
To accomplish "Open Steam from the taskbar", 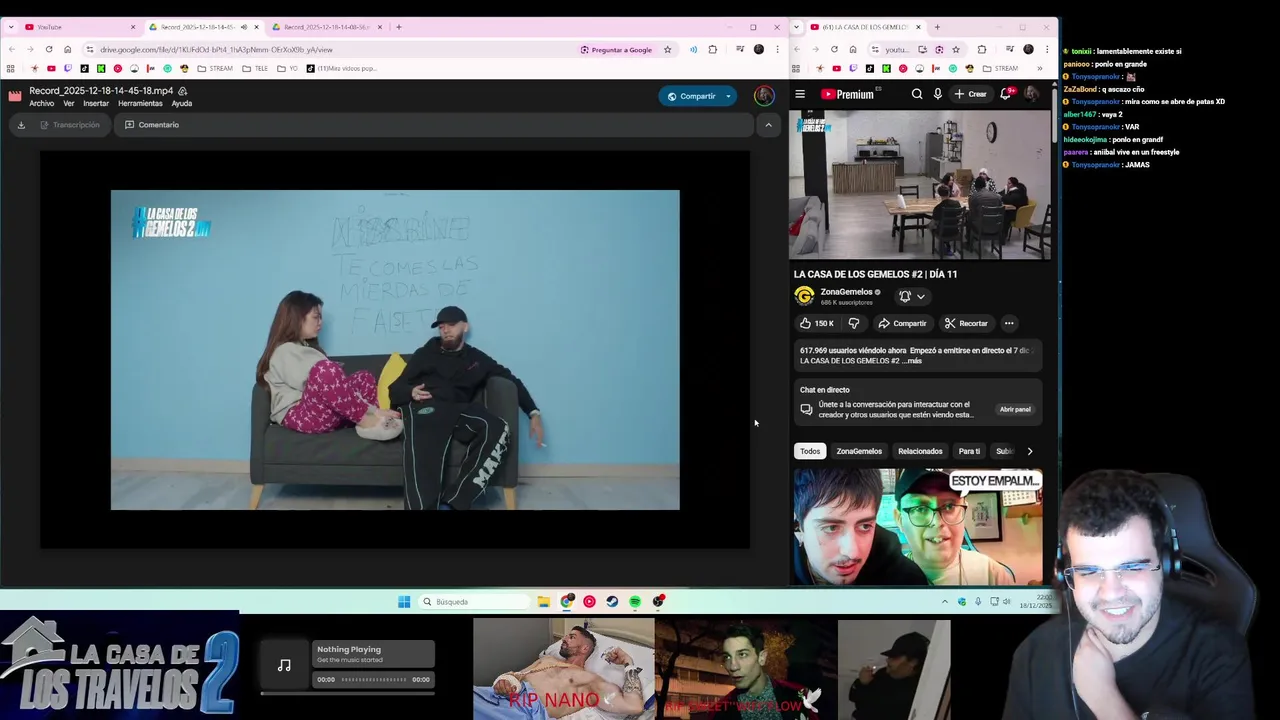I will pos(612,601).
